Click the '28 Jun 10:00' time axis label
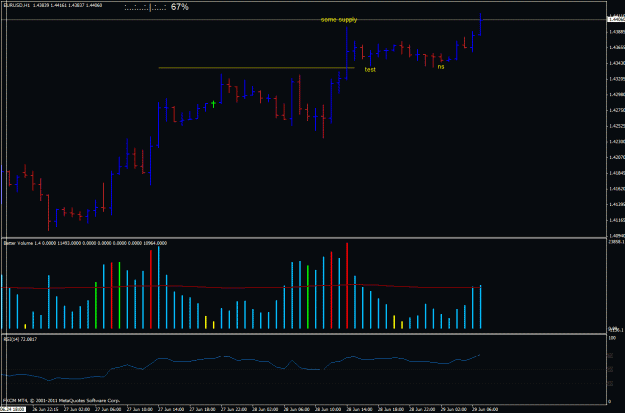Image resolution: width=625 pixels, height=413 pixels. click(328, 409)
